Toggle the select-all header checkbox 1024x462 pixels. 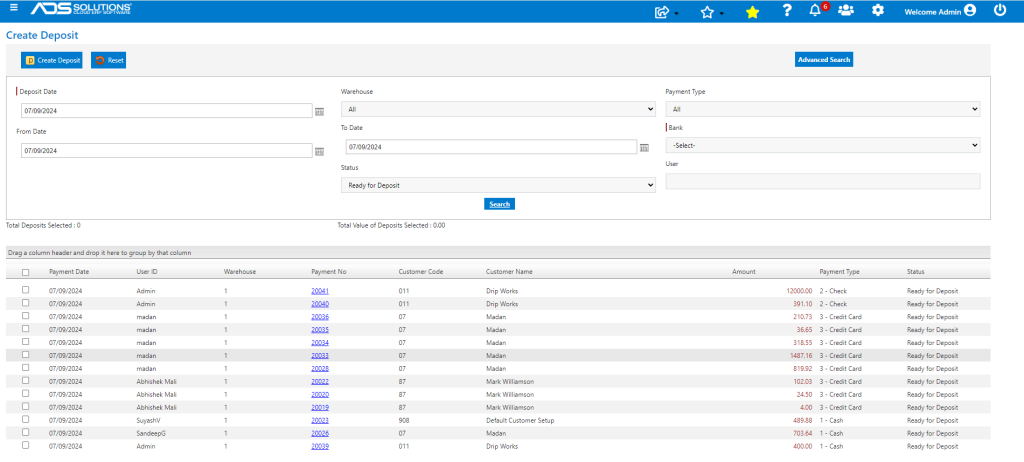(25, 272)
